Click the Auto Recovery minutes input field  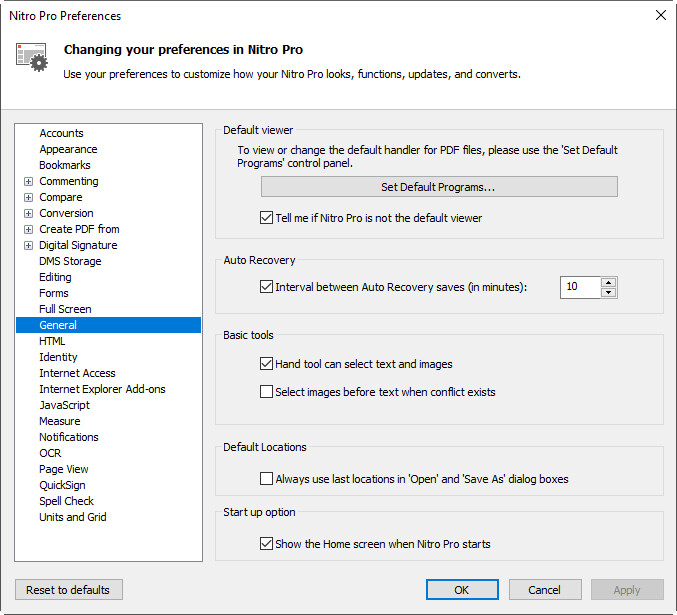pyautogui.click(x=580, y=287)
